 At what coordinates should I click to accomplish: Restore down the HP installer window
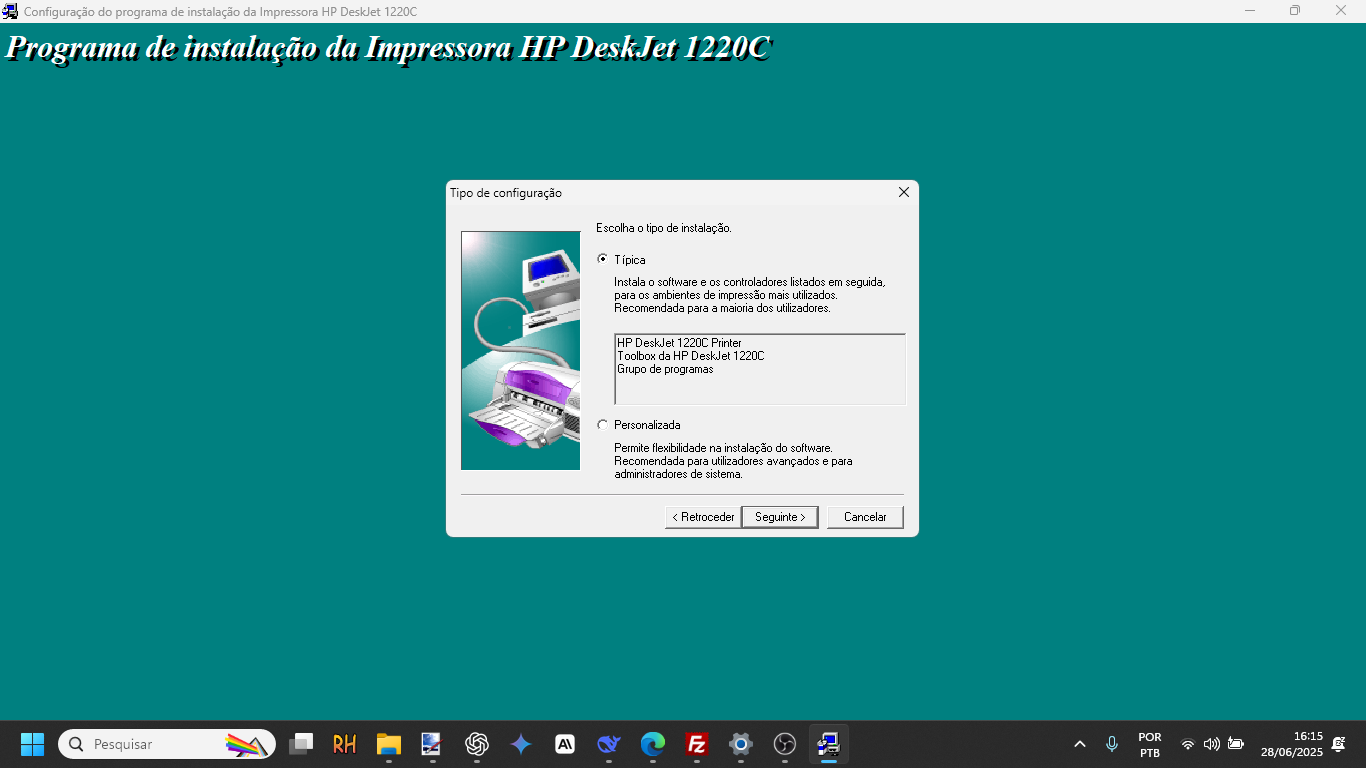1295,11
